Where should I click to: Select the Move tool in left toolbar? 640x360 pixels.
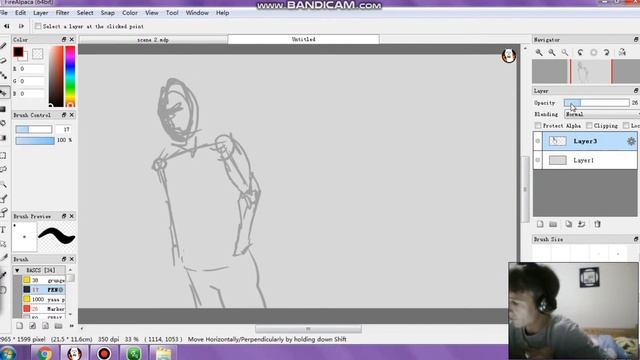pyautogui.click(x=4, y=93)
